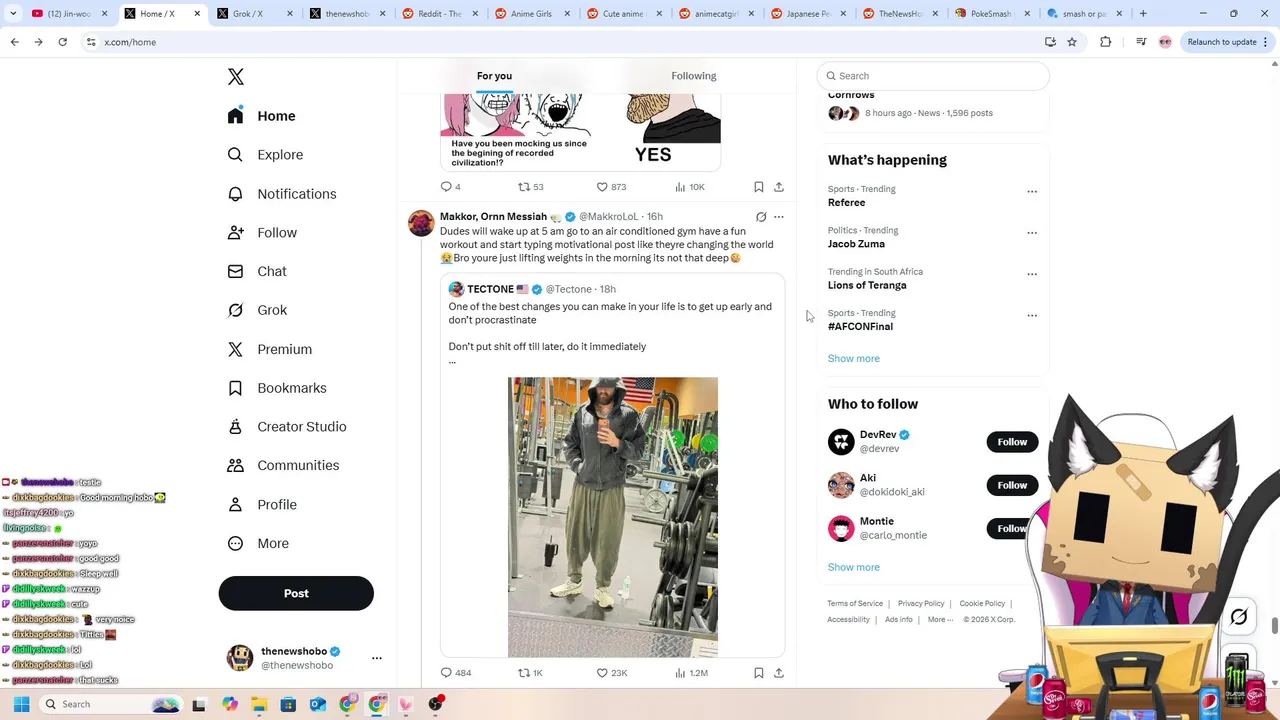The width and height of the screenshot is (1280, 720).
Task: Expand thenewshobo account menu dots
Action: (x=377, y=658)
